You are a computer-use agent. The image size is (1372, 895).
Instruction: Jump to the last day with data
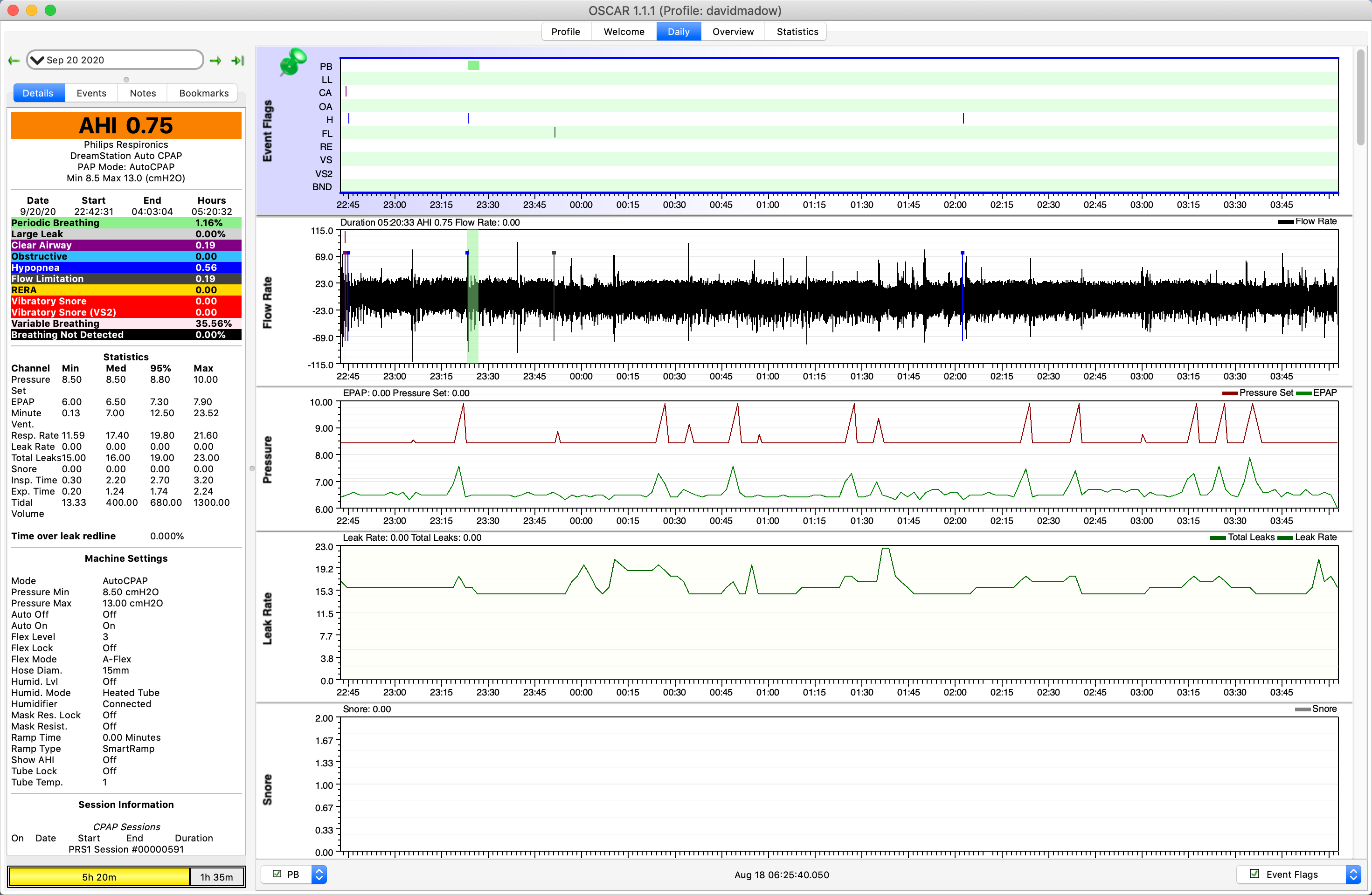(x=237, y=61)
